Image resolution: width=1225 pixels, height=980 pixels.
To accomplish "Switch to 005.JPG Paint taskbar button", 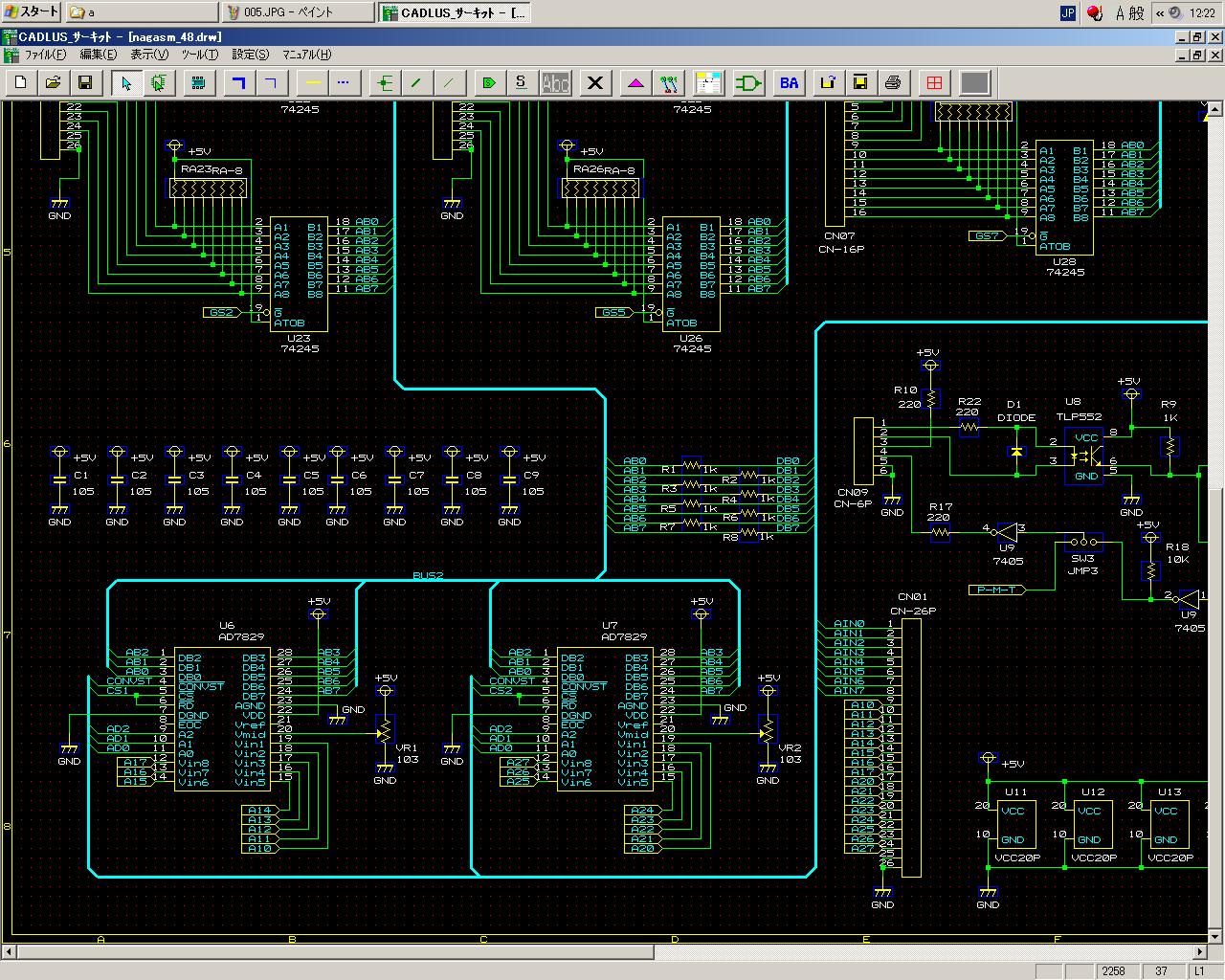I will [x=297, y=12].
